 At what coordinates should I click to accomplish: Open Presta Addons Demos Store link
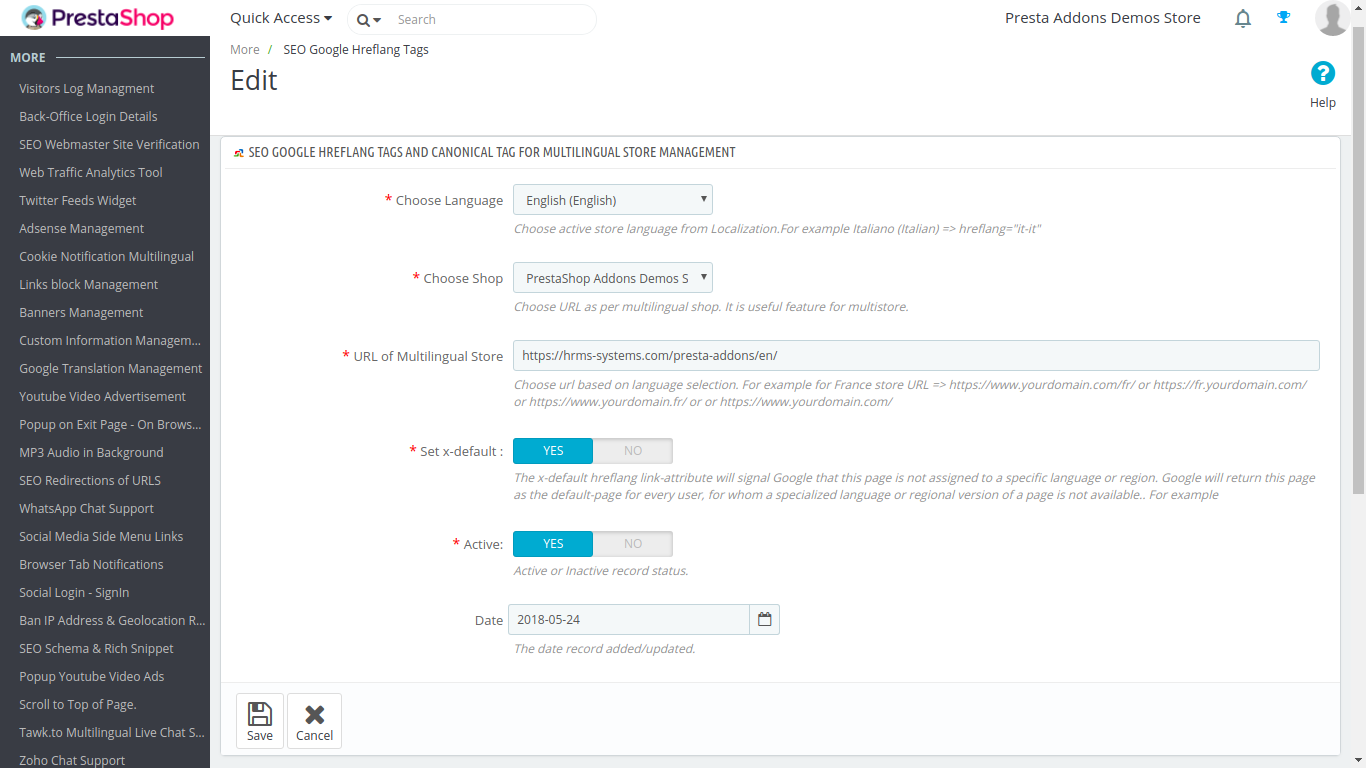[1103, 18]
